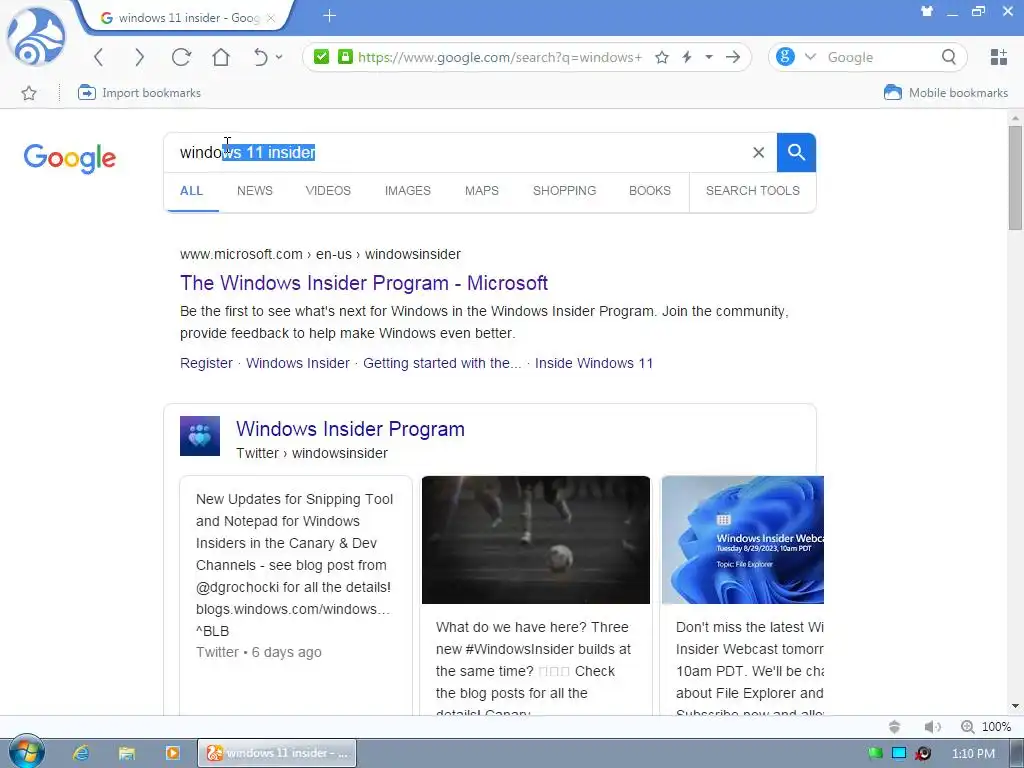Open Mobile bookmarks folder
Screen dimensions: 1024x768
pyautogui.click(x=946, y=93)
